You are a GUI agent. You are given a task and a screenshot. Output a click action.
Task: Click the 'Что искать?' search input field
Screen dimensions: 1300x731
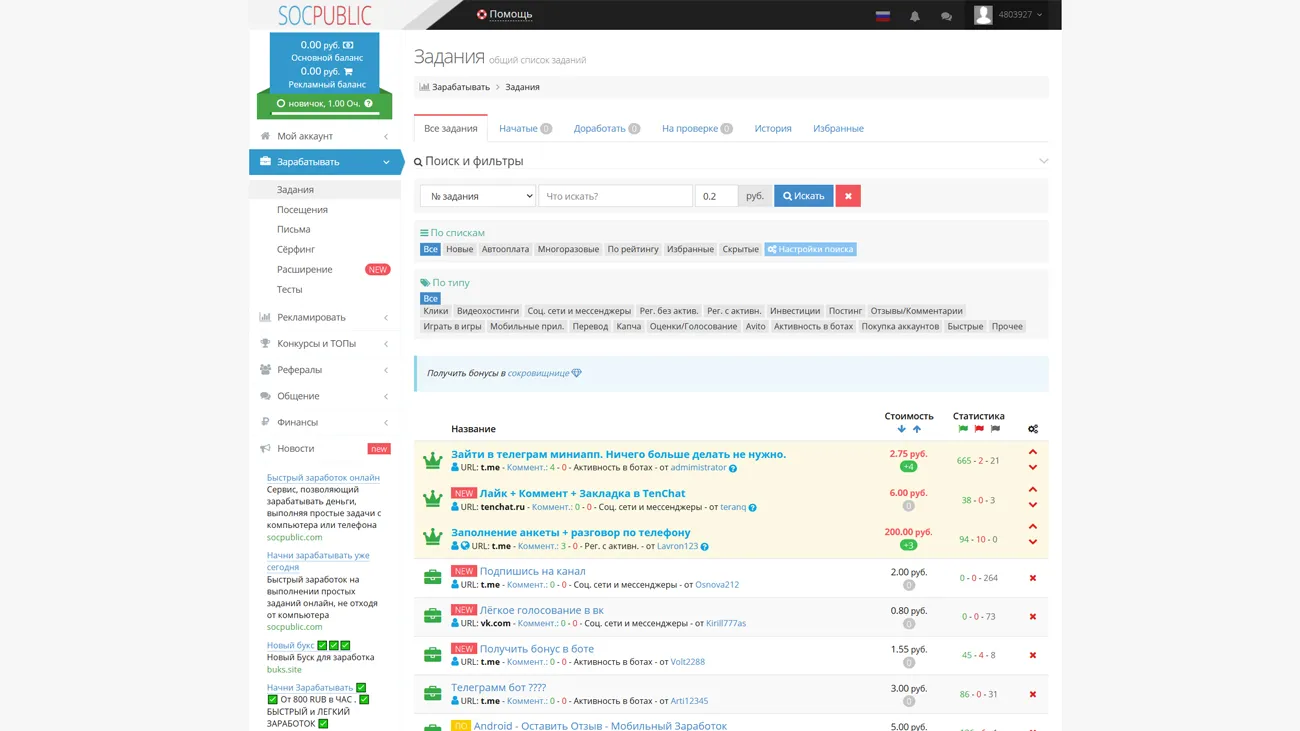[x=615, y=196]
